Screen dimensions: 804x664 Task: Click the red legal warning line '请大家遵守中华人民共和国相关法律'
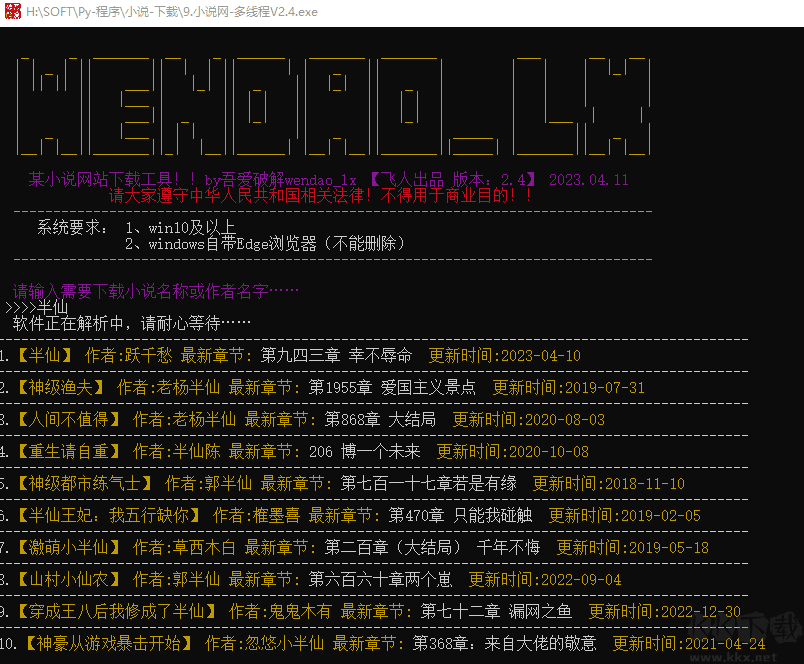click(x=236, y=195)
